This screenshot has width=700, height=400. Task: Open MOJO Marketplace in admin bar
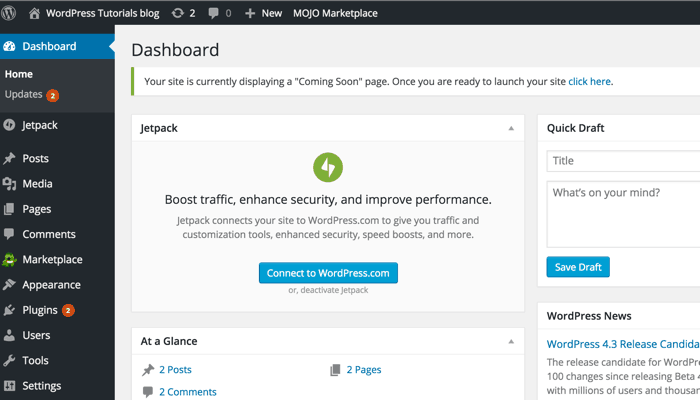335,13
